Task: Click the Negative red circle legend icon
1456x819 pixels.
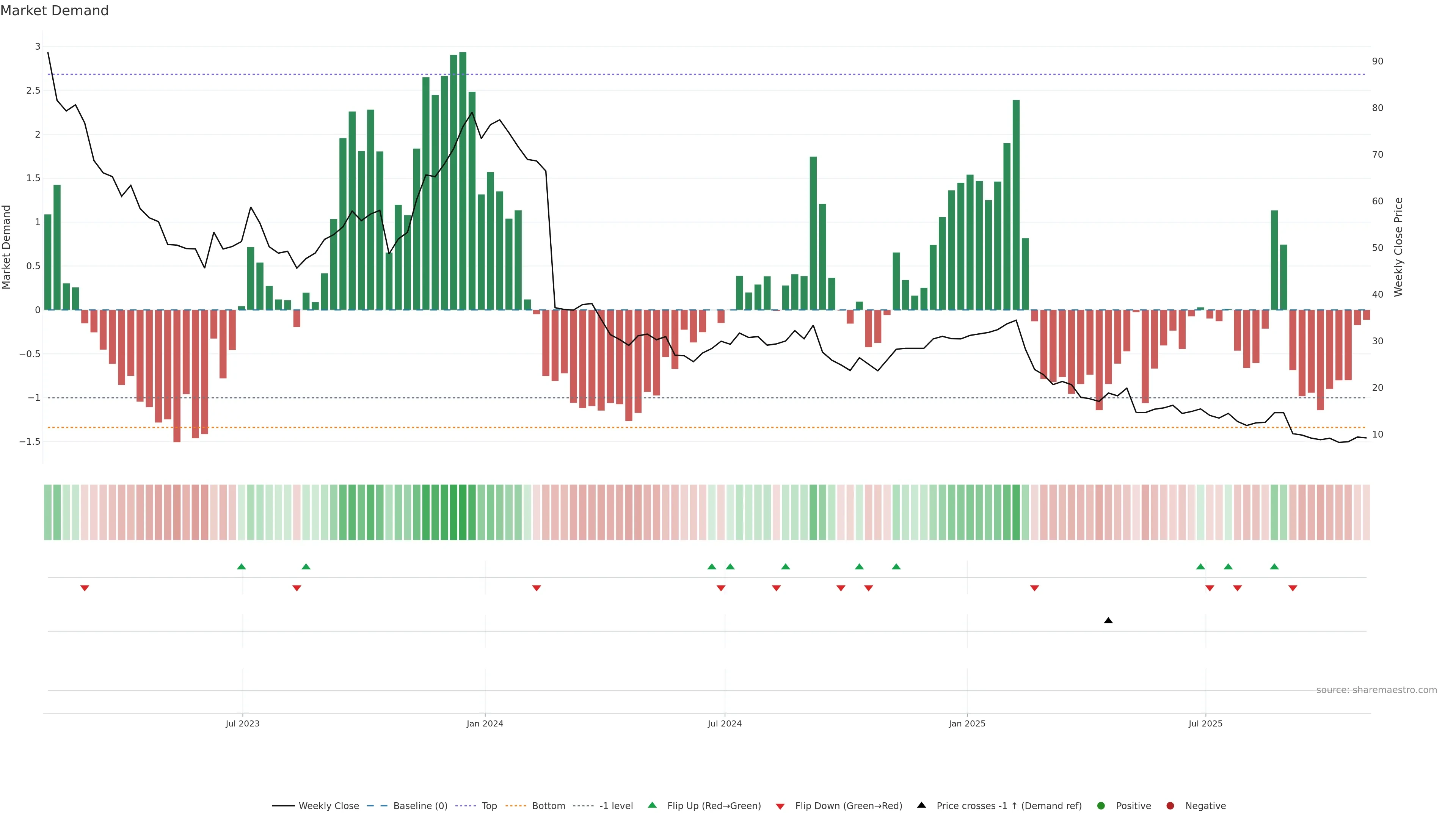Action: (1170, 806)
